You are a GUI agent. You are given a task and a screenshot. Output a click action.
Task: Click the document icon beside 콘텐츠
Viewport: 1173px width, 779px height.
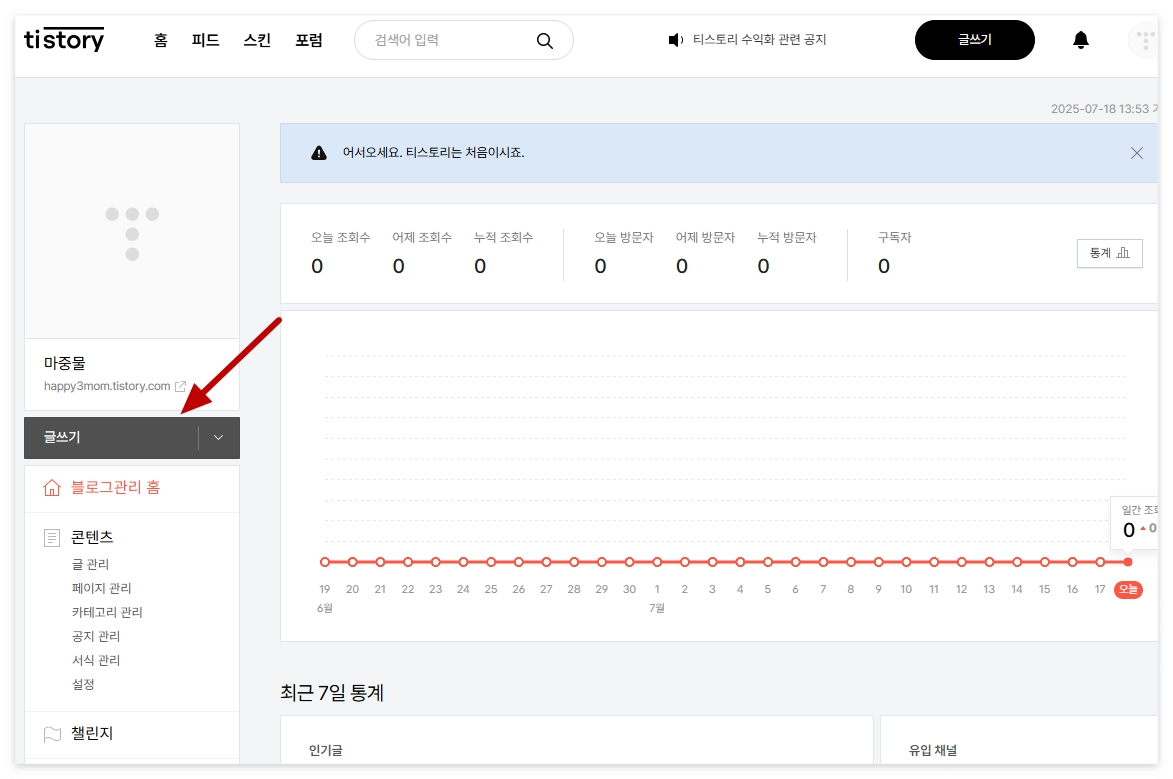[52, 537]
